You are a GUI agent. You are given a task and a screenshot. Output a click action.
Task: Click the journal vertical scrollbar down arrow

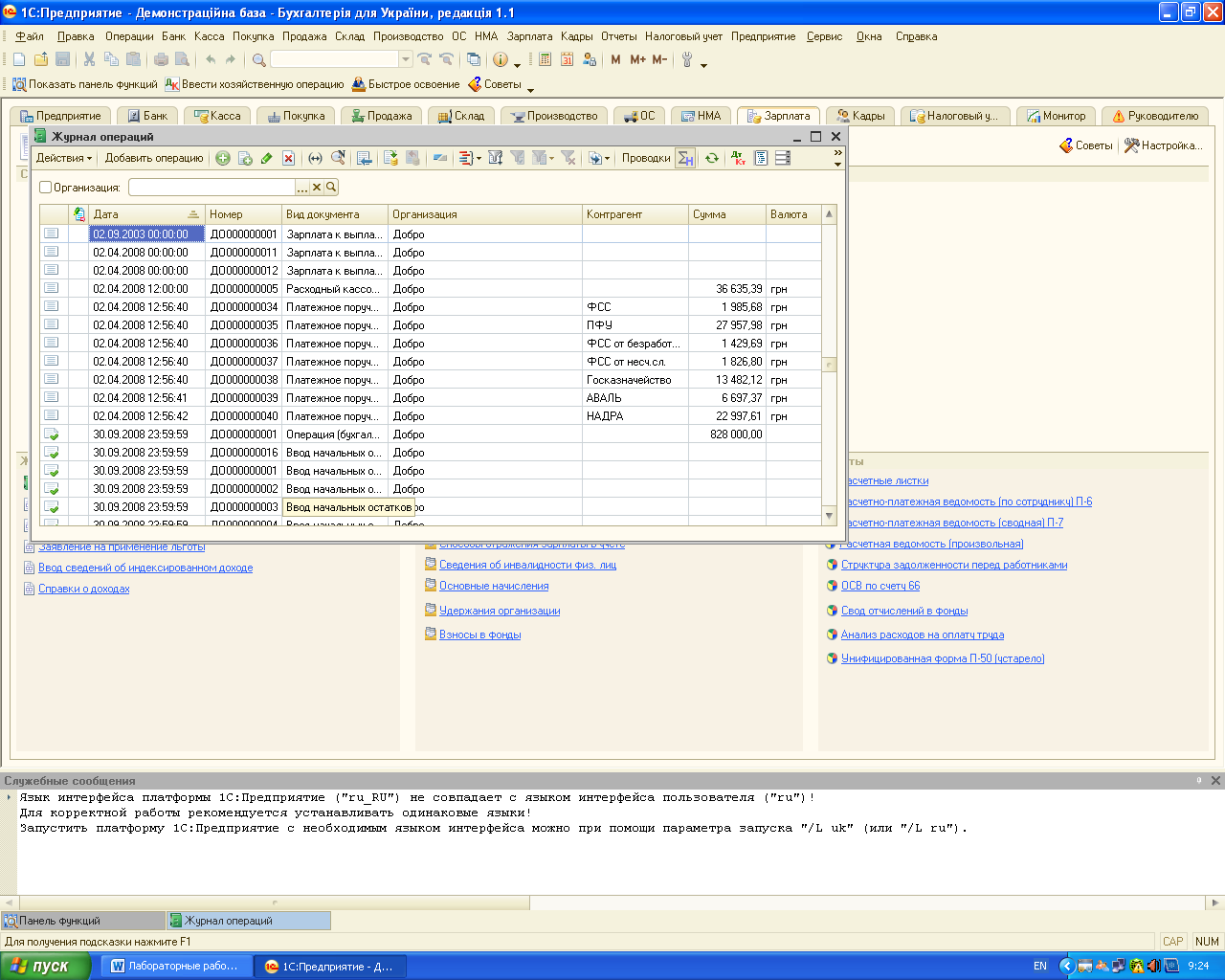click(x=830, y=516)
